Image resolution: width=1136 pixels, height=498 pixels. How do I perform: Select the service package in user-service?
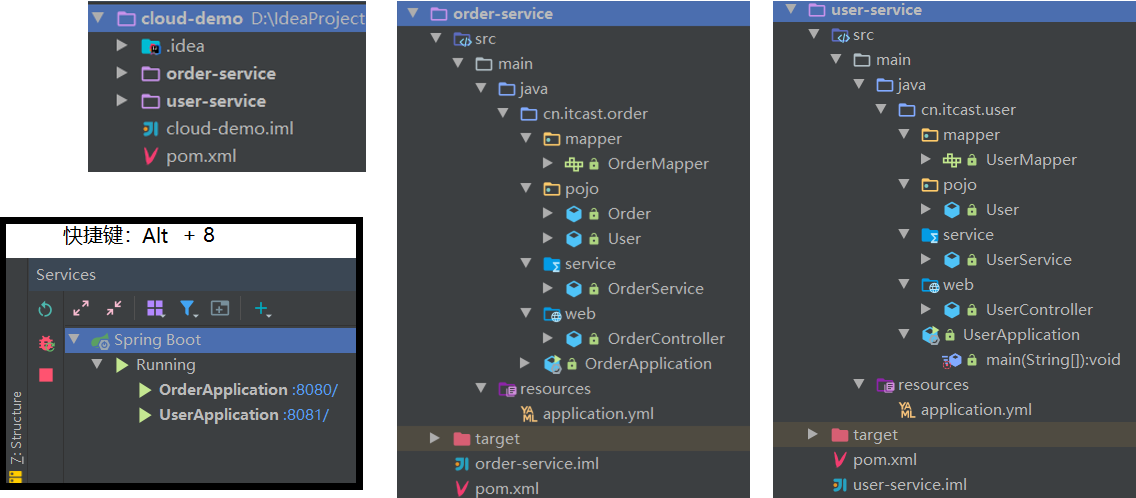coord(968,235)
